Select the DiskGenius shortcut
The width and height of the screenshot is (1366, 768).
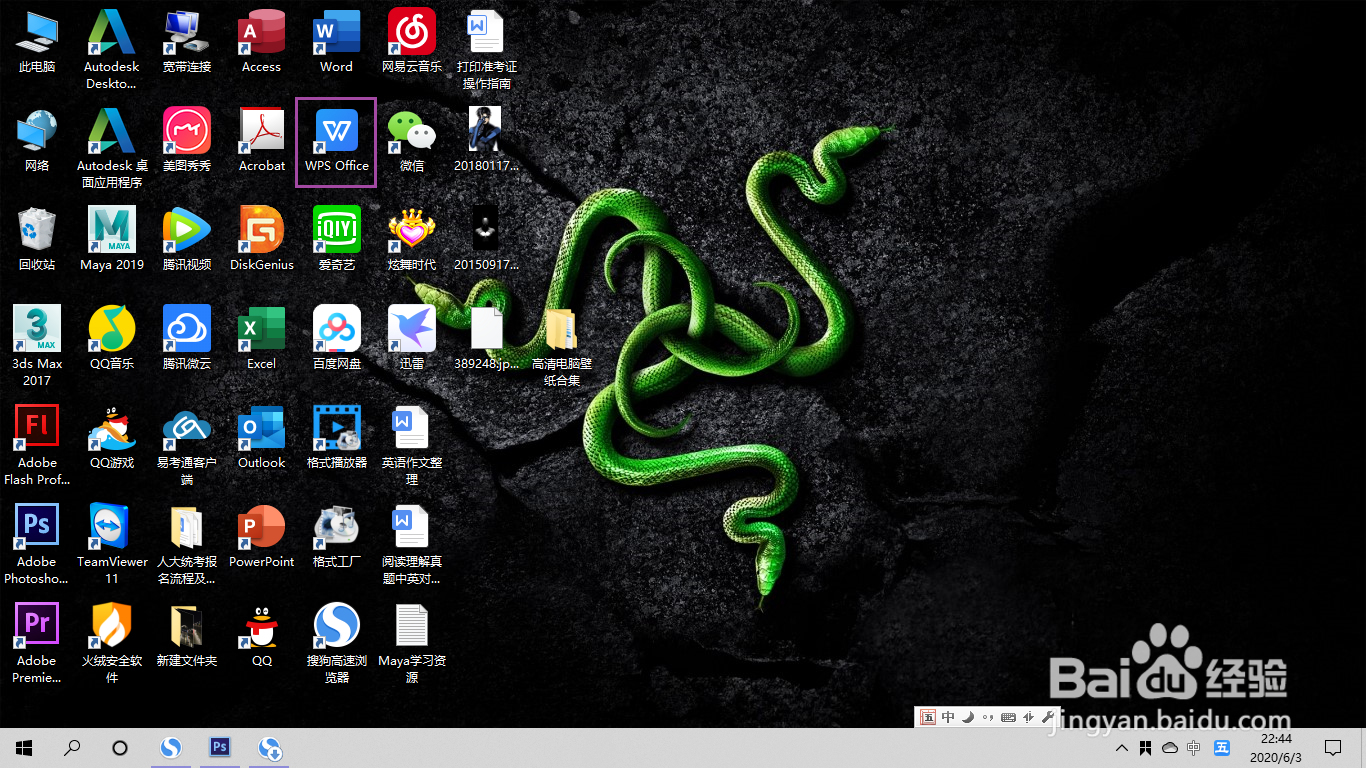click(262, 240)
